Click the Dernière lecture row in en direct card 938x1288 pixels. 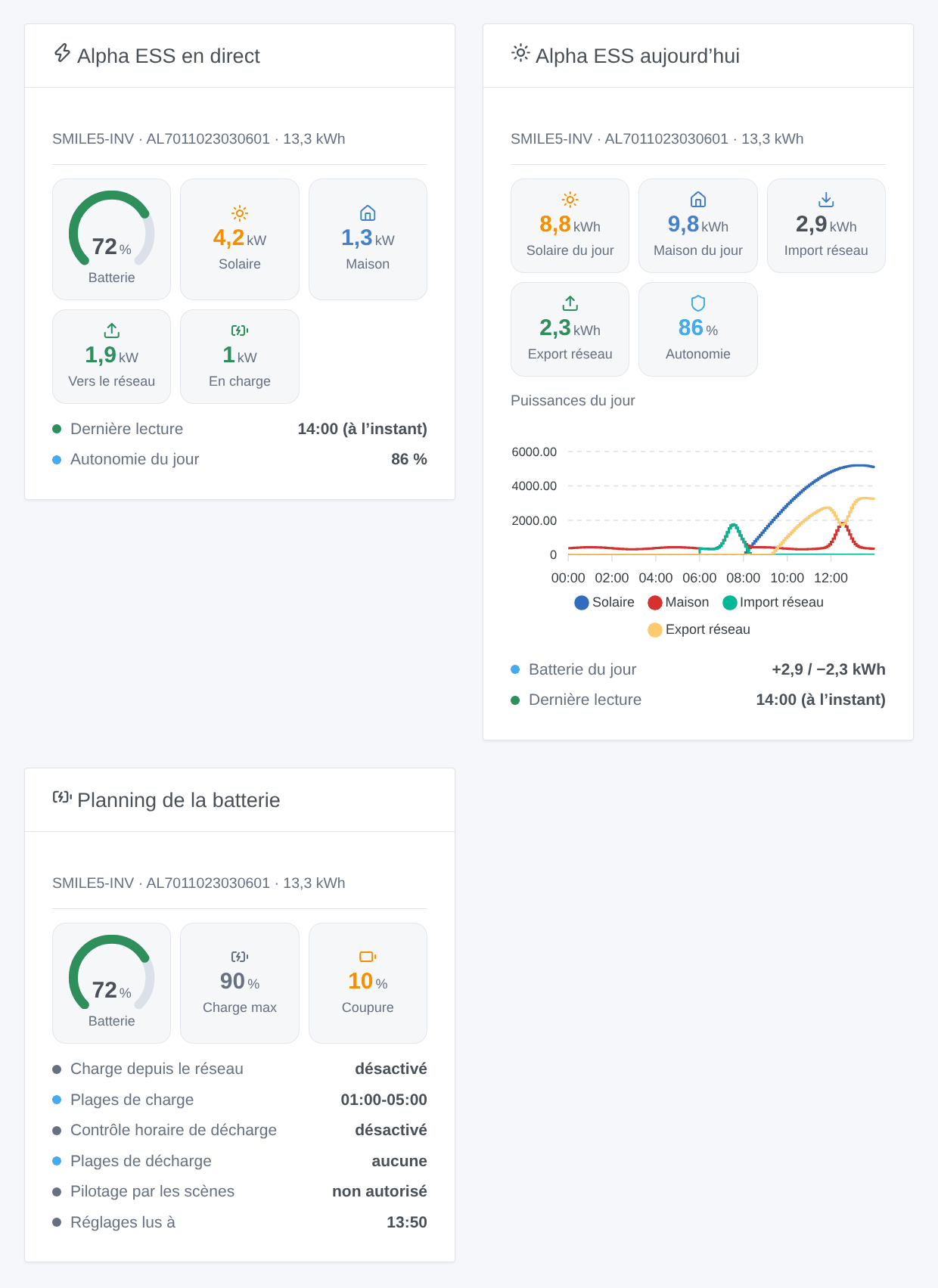point(240,429)
